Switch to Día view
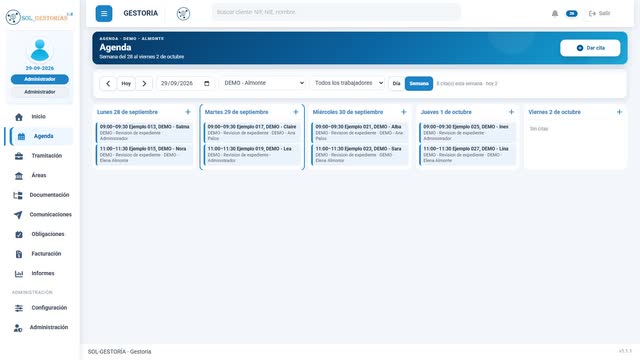 coord(396,84)
